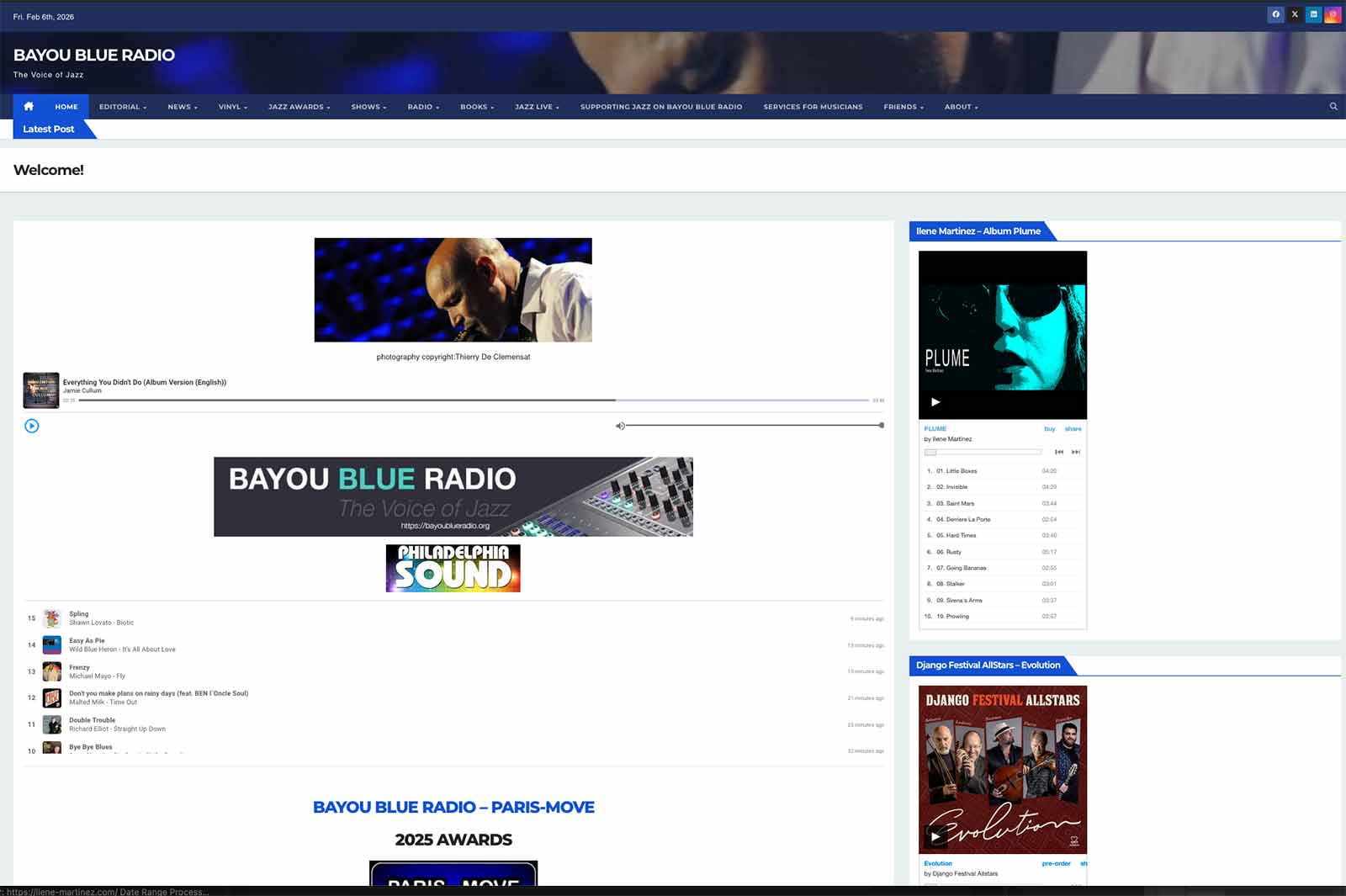The width and height of the screenshot is (1346, 896).
Task: Click the buy link for Plume album
Action: (1049, 429)
